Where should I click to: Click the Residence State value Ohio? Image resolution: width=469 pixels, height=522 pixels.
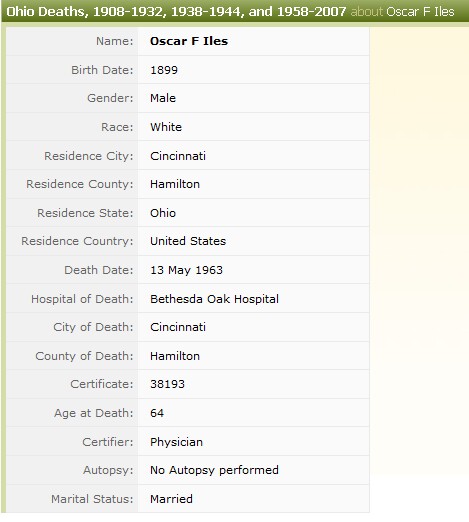(x=163, y=213)
